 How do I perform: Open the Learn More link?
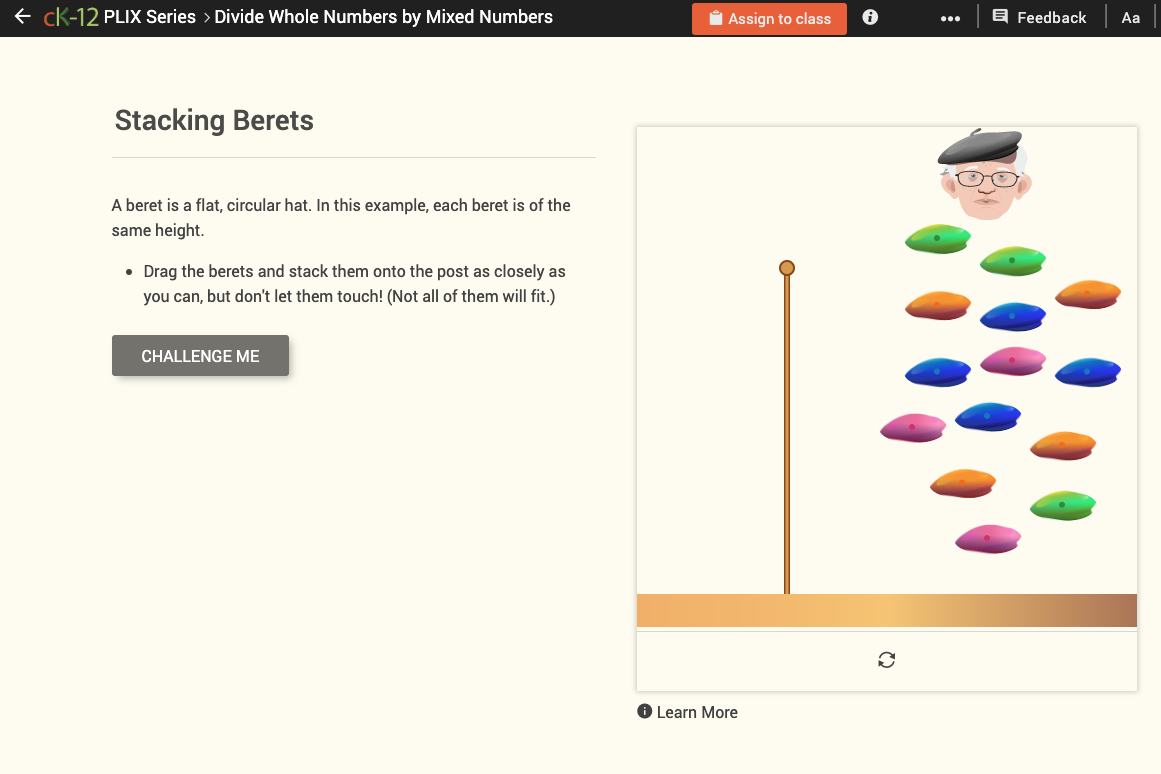point(697,711)
